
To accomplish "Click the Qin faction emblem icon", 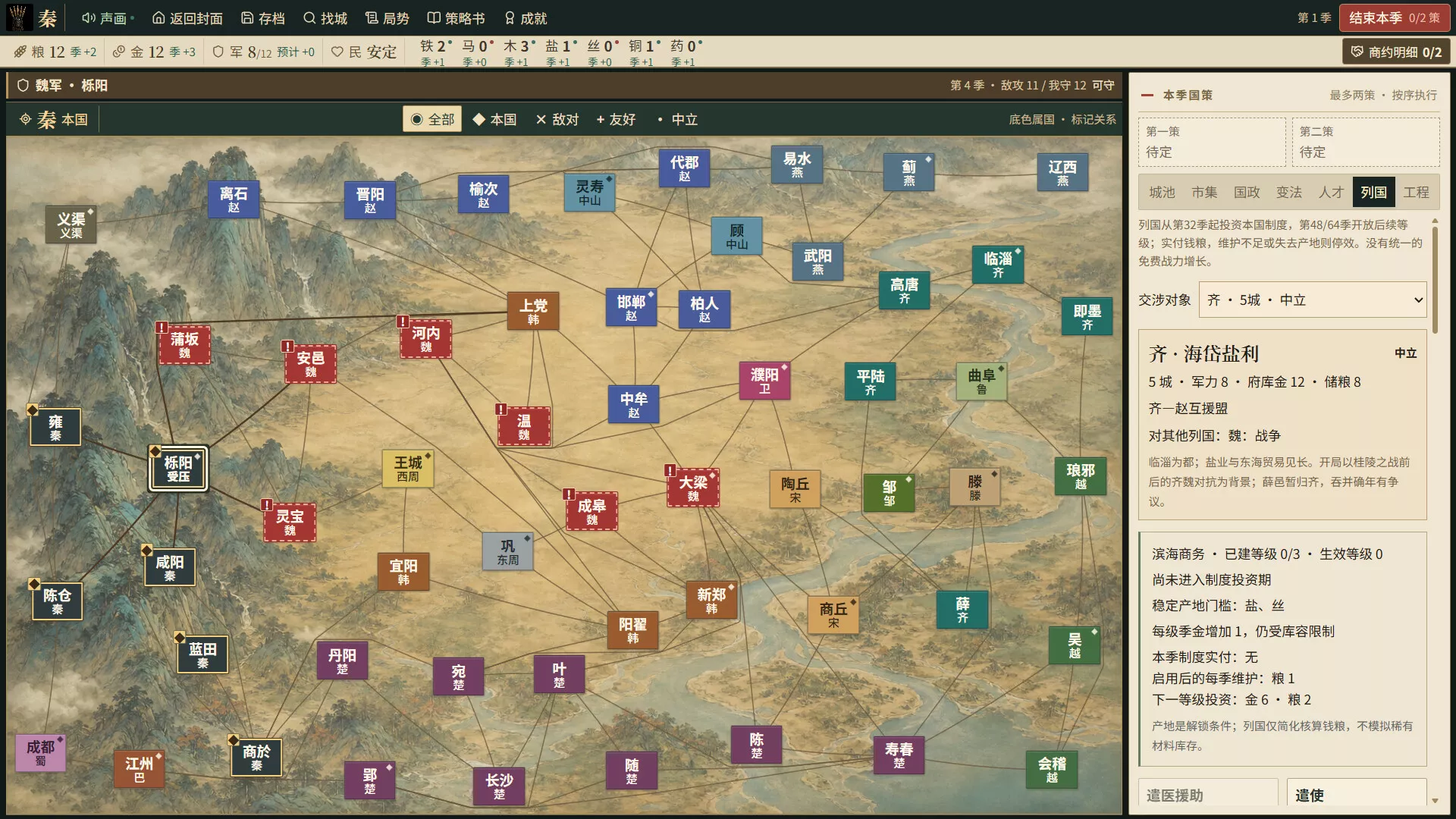I will [19, 17].
